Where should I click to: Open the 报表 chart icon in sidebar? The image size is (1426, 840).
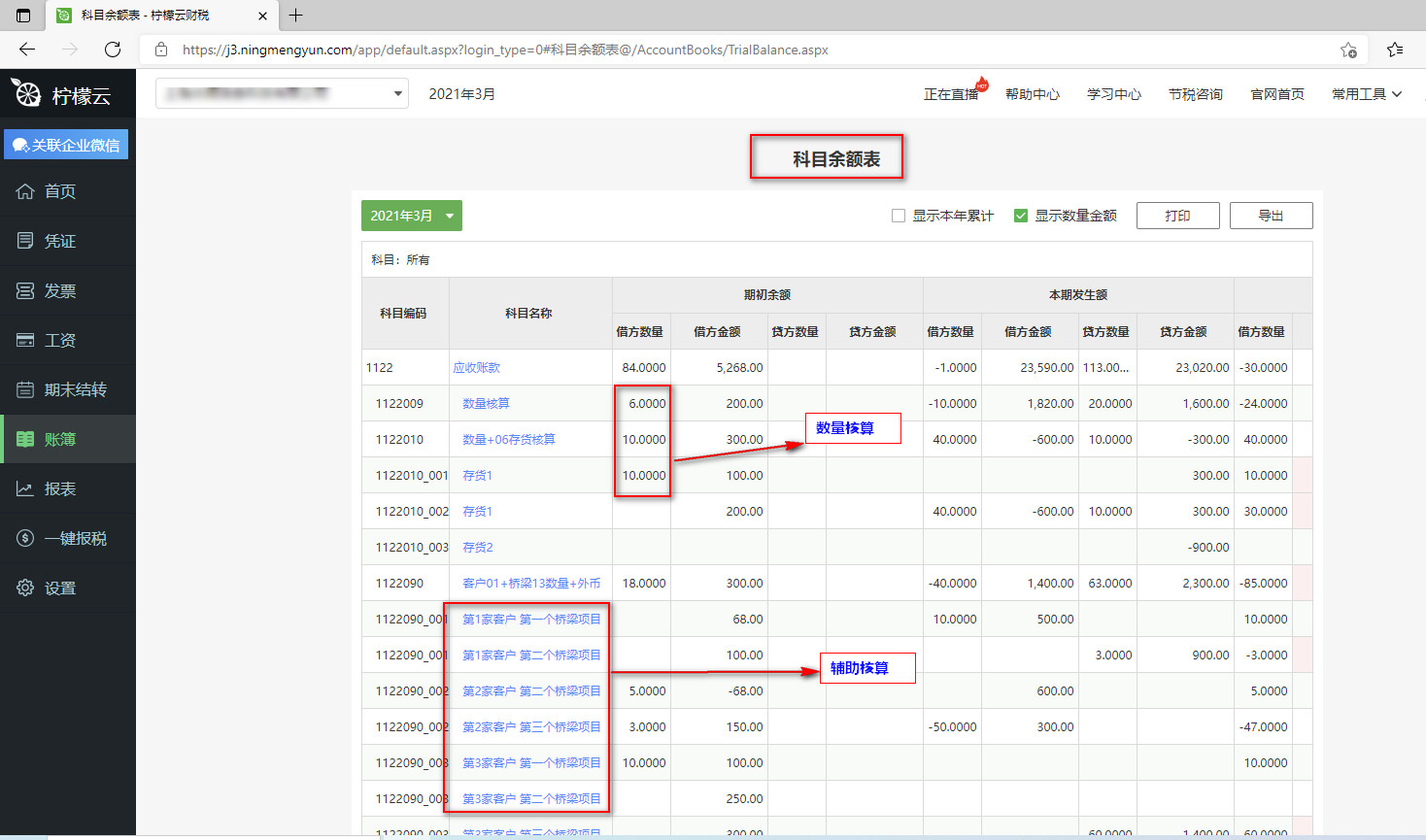(25, 488)
